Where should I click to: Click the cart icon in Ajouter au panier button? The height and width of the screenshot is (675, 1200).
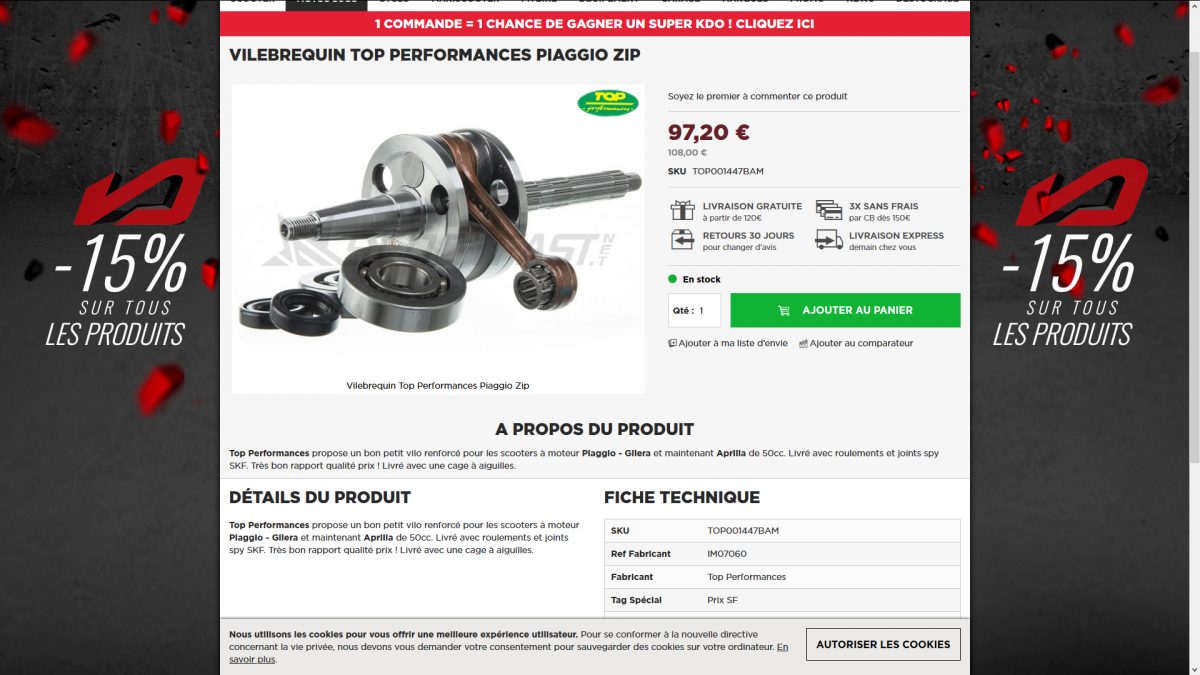coord(784,310)
